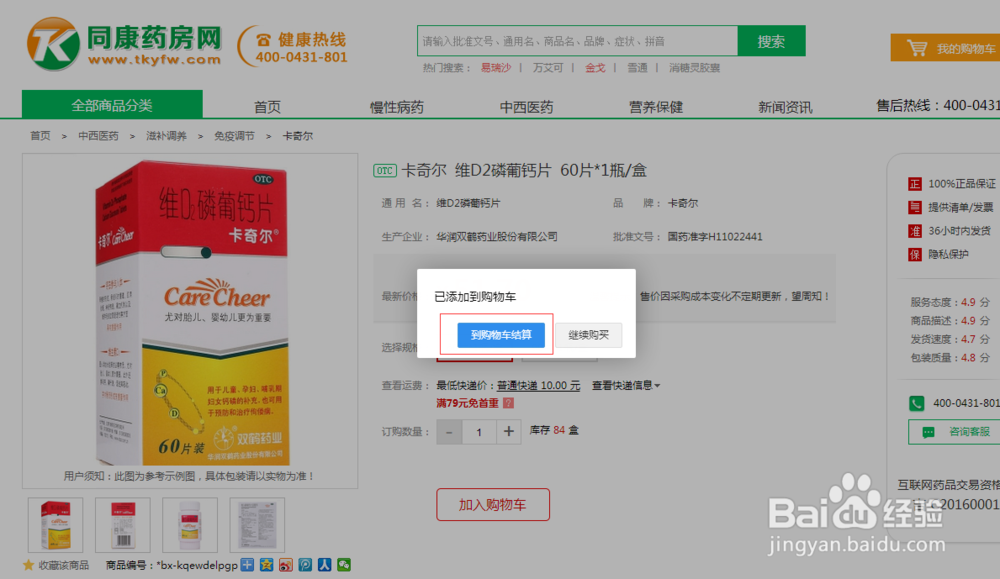Decrease order quantity with minus button
The width and height of the screenshot is (1000, 579).
click(x=449, y=432)
